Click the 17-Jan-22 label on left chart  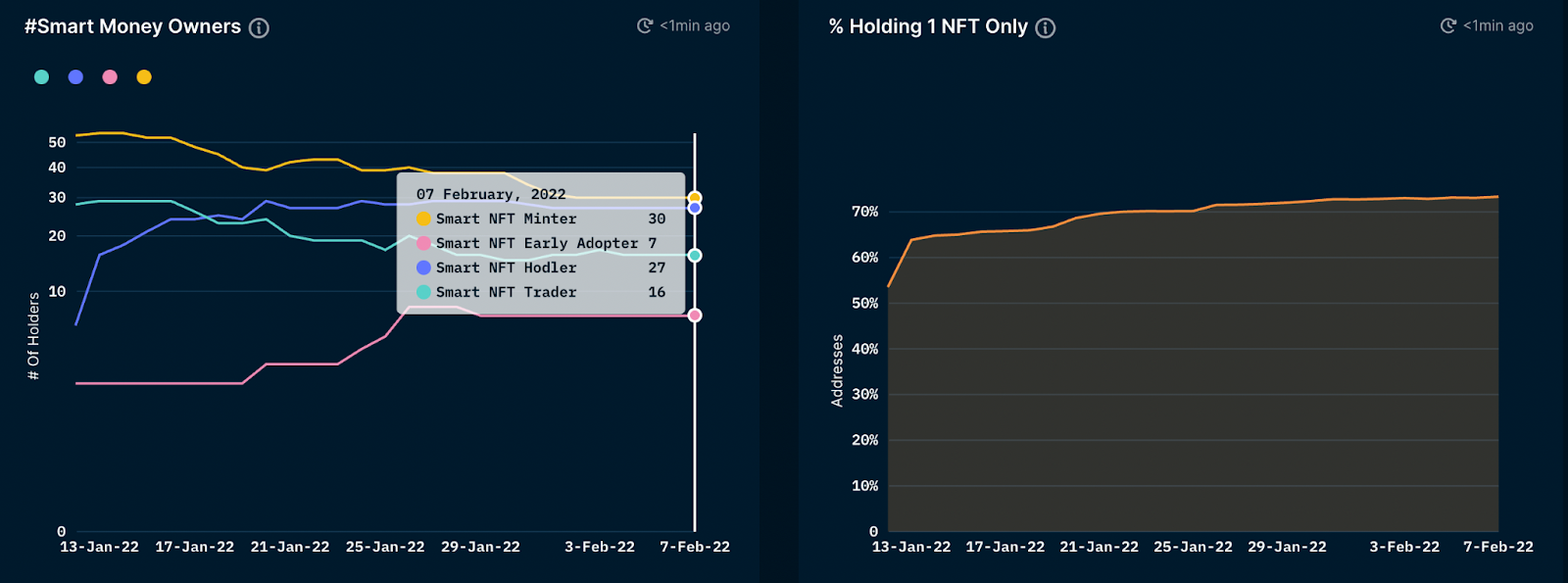click(195, 547)
